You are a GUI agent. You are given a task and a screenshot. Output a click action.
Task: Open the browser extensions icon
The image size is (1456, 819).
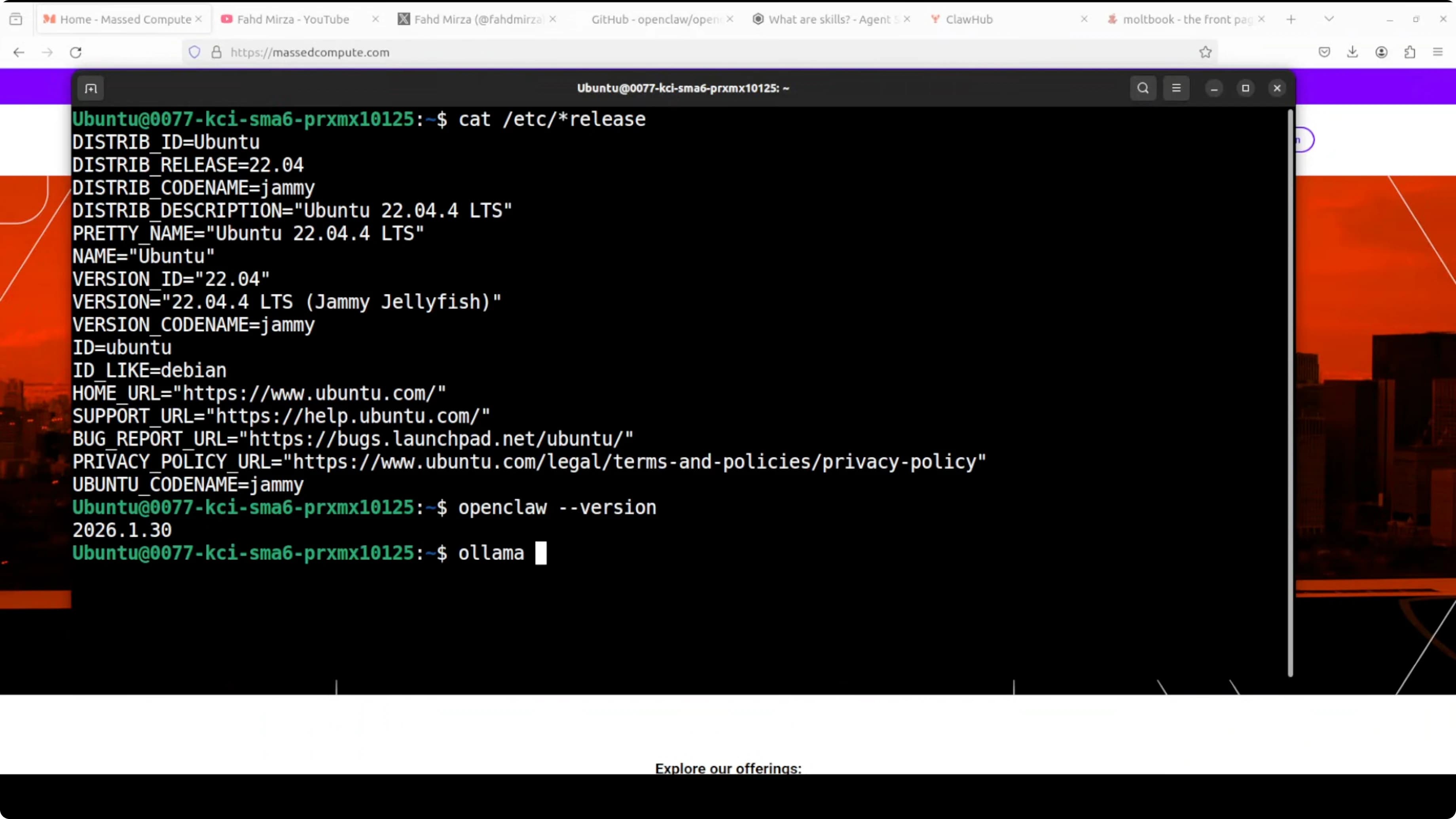[x=1410, y=52]
